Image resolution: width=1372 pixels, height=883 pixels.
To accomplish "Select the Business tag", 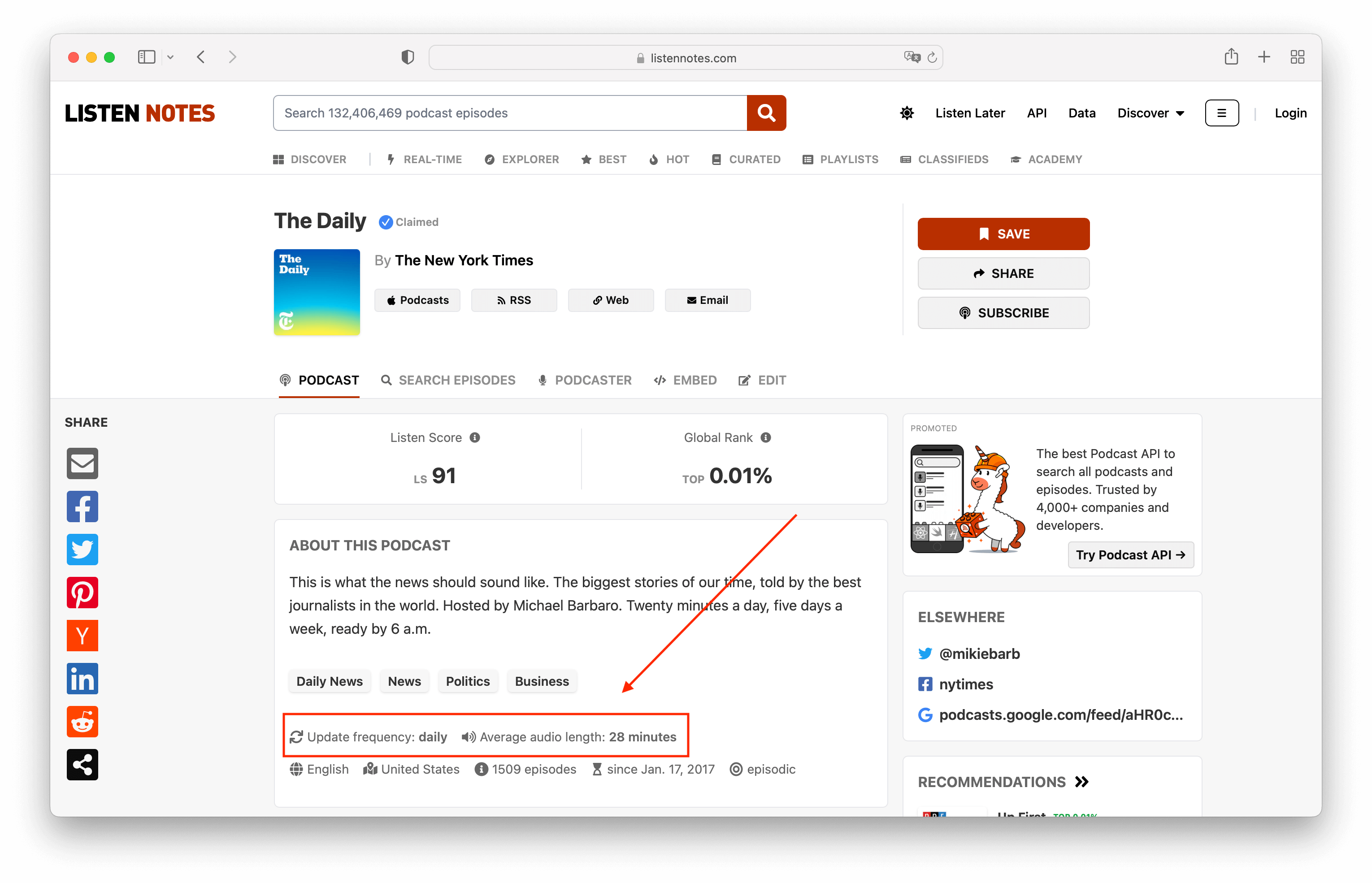I will coord(542,681).
